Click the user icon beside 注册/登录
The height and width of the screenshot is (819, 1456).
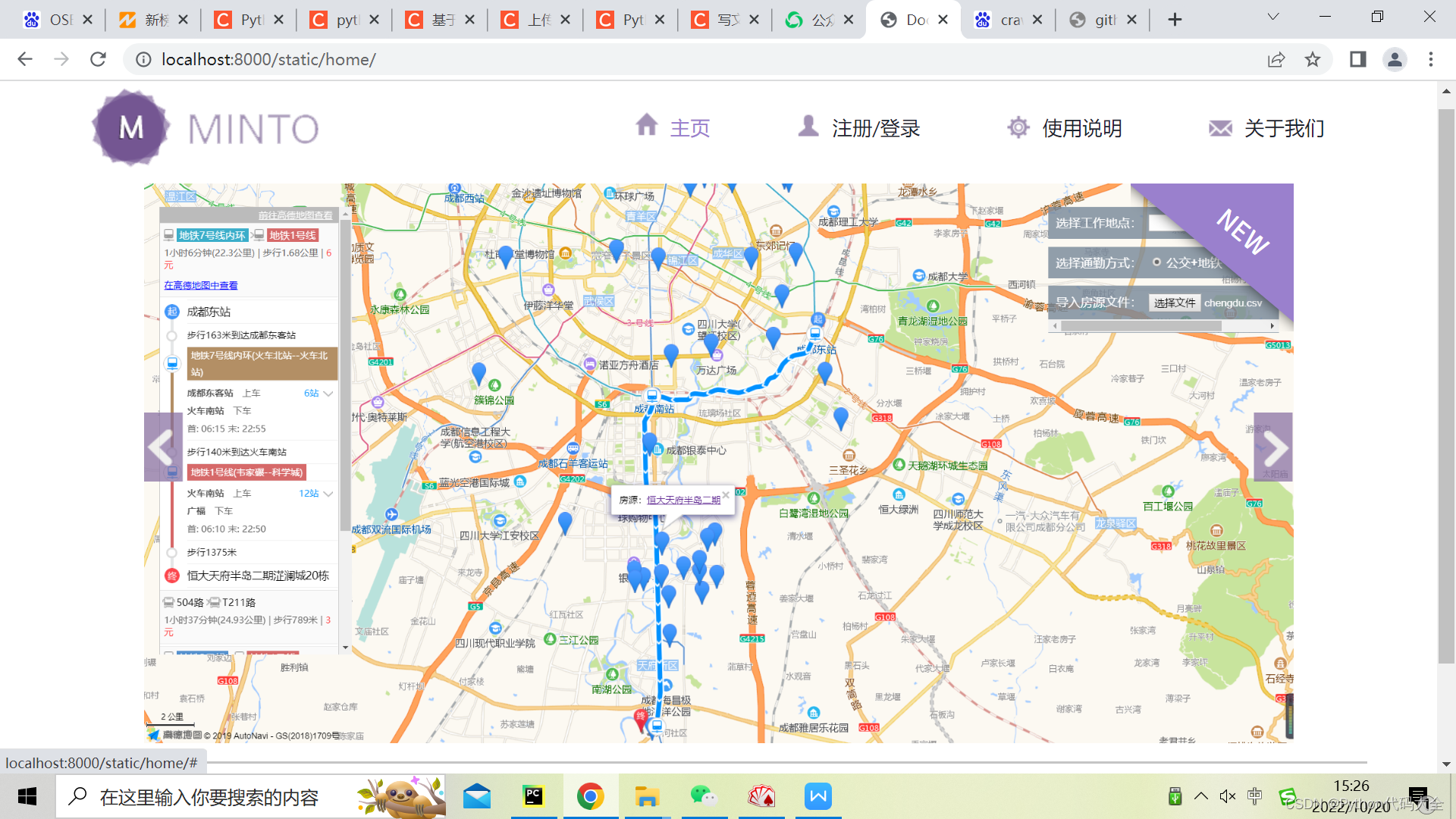(x=808, y=126)
